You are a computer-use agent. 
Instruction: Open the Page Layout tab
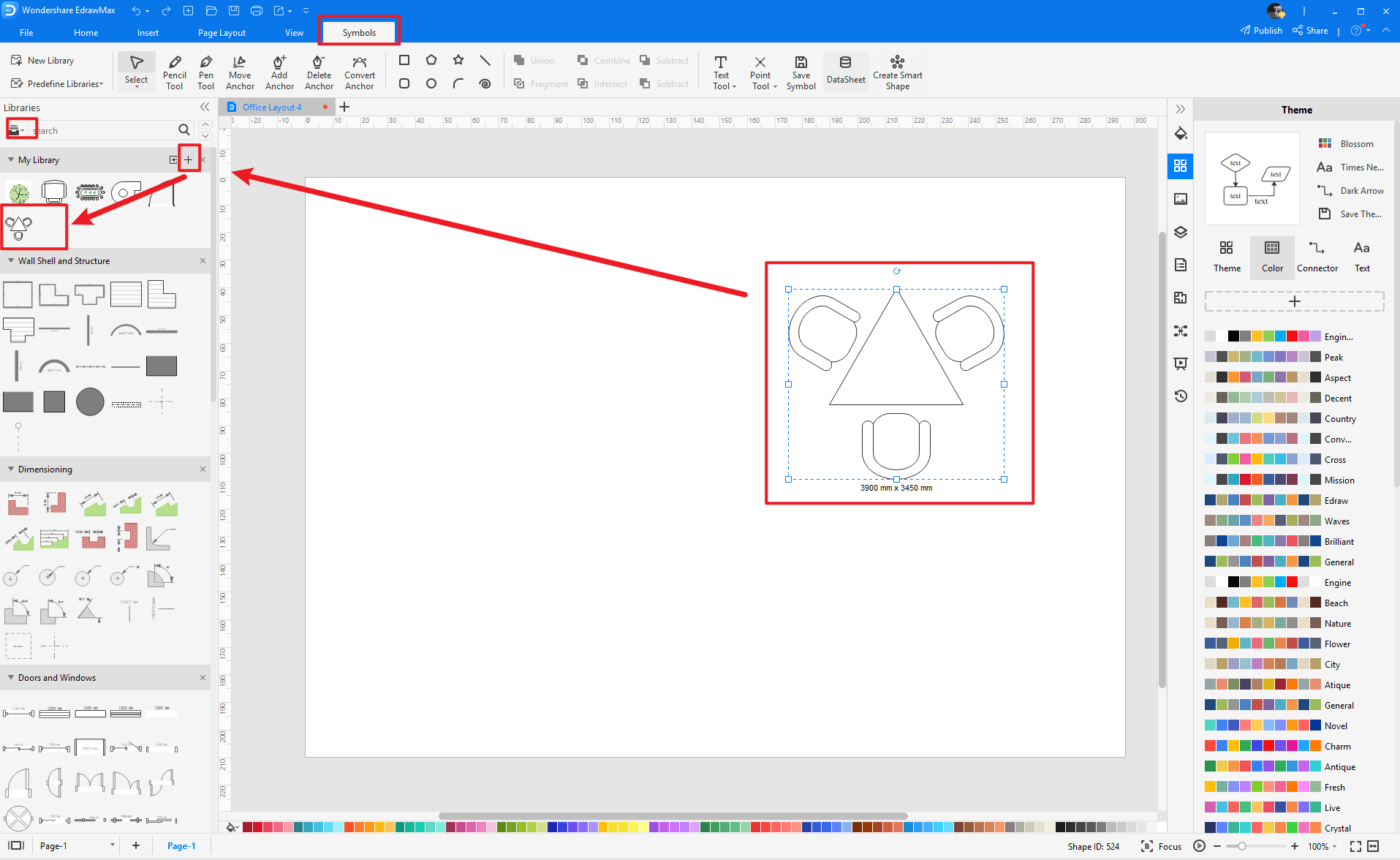222,33
